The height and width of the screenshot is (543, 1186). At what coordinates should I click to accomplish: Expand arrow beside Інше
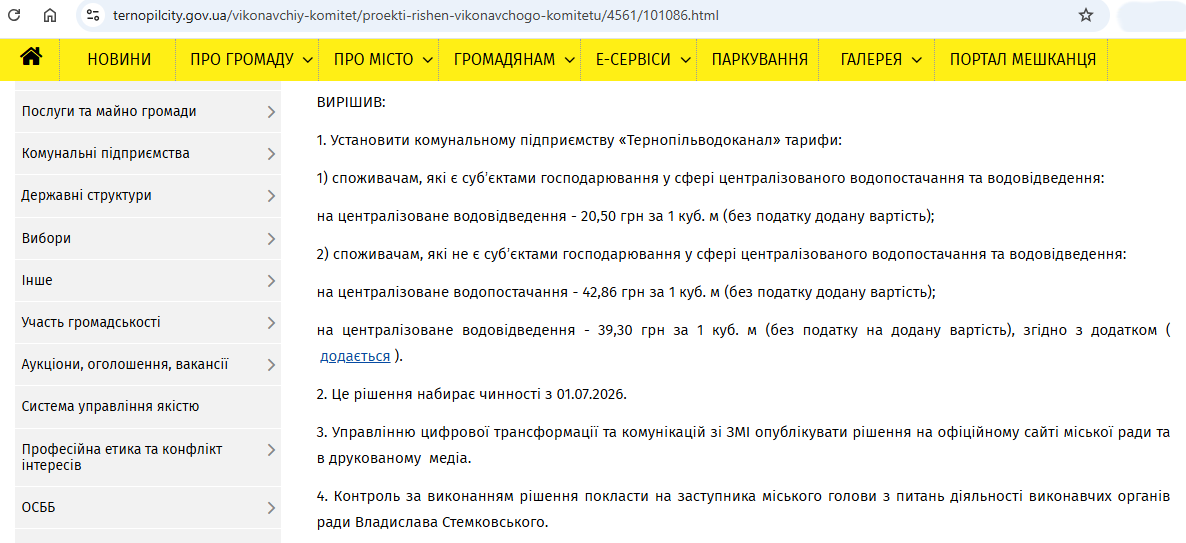coord(272,281)
